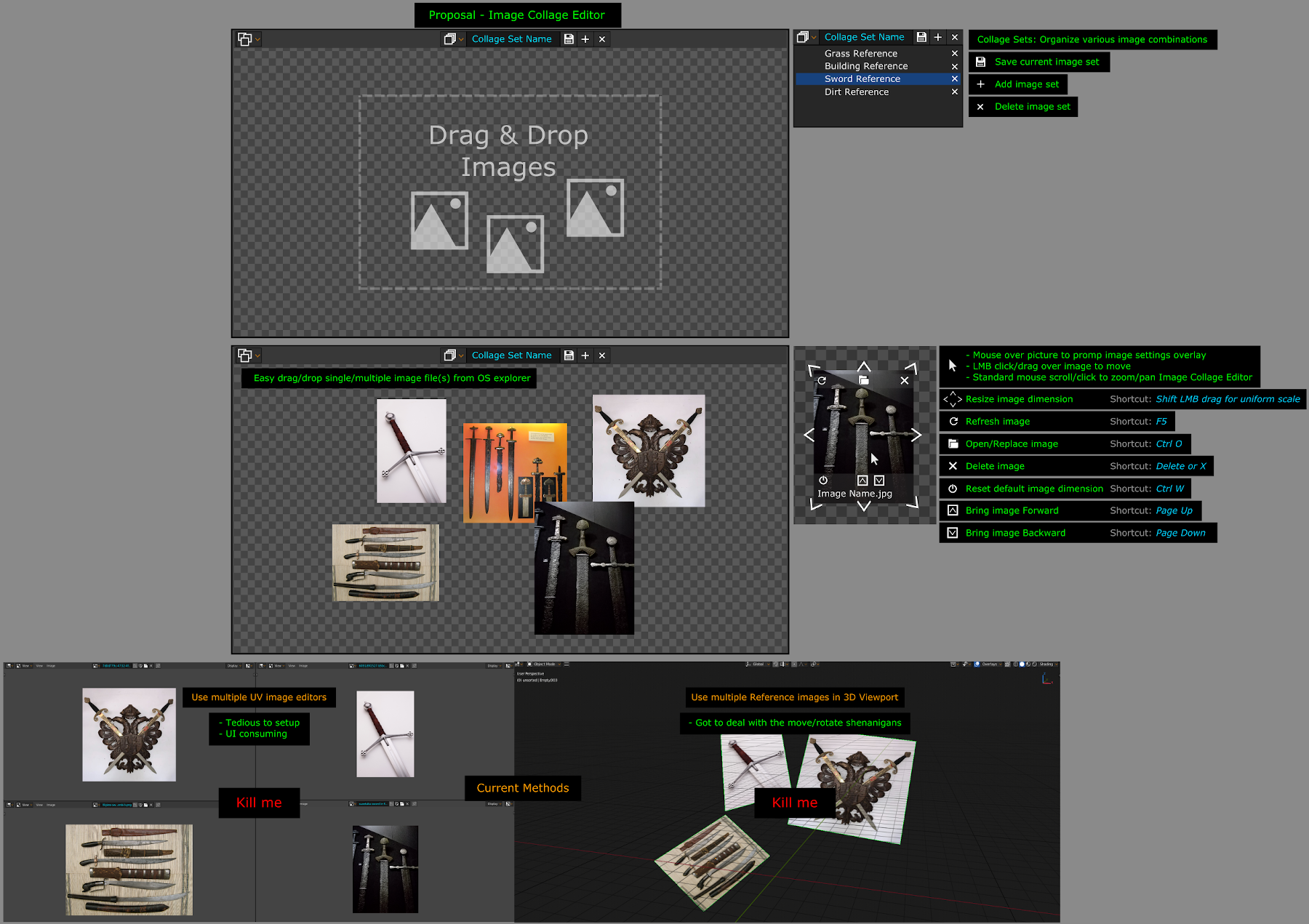Screen dimensions: 1309x924
Task: Click the Bring image Forward legend row
Action: pyautogui.click(x=1070, y=511)
